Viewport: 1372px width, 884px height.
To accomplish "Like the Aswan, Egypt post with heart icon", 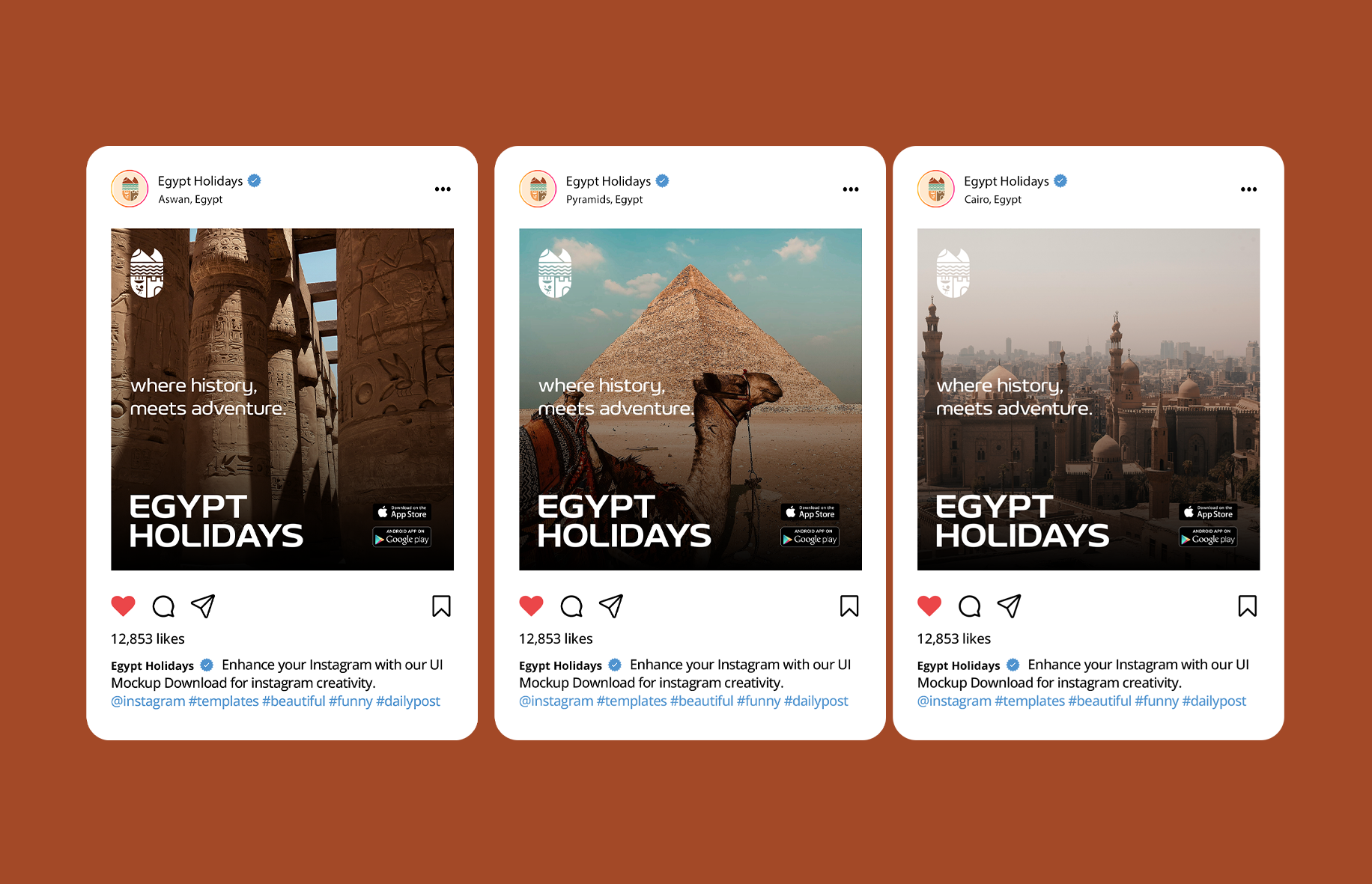I will coord(124,606).
